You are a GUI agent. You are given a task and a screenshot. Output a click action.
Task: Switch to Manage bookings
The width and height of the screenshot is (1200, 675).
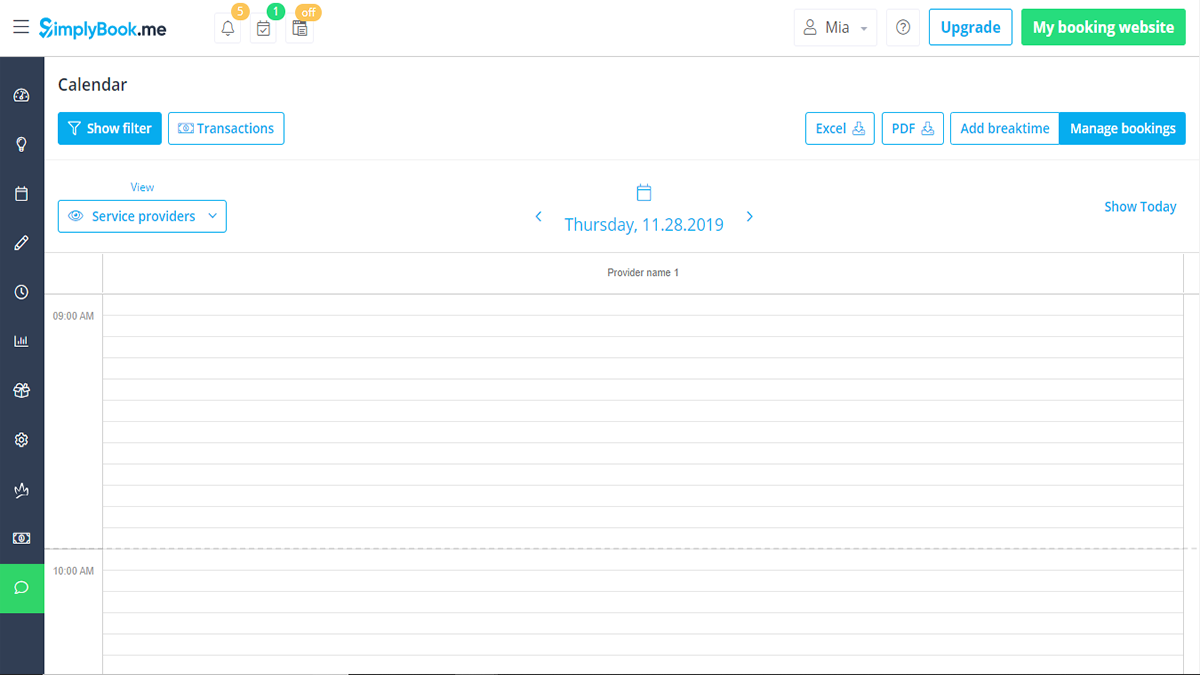point(1122,128)
